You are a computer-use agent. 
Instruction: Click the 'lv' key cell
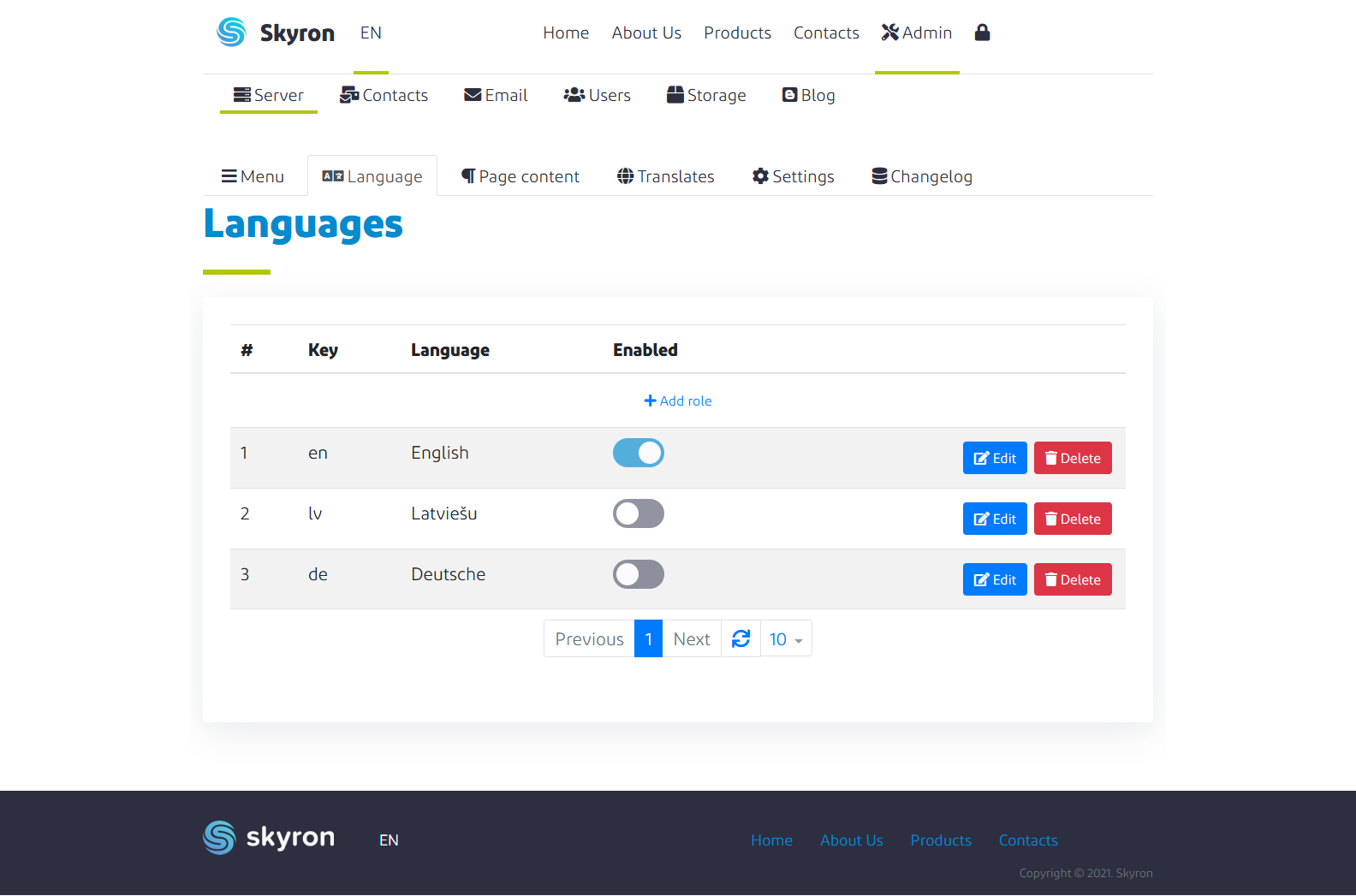pyautogui.click(x=315, y=513)
